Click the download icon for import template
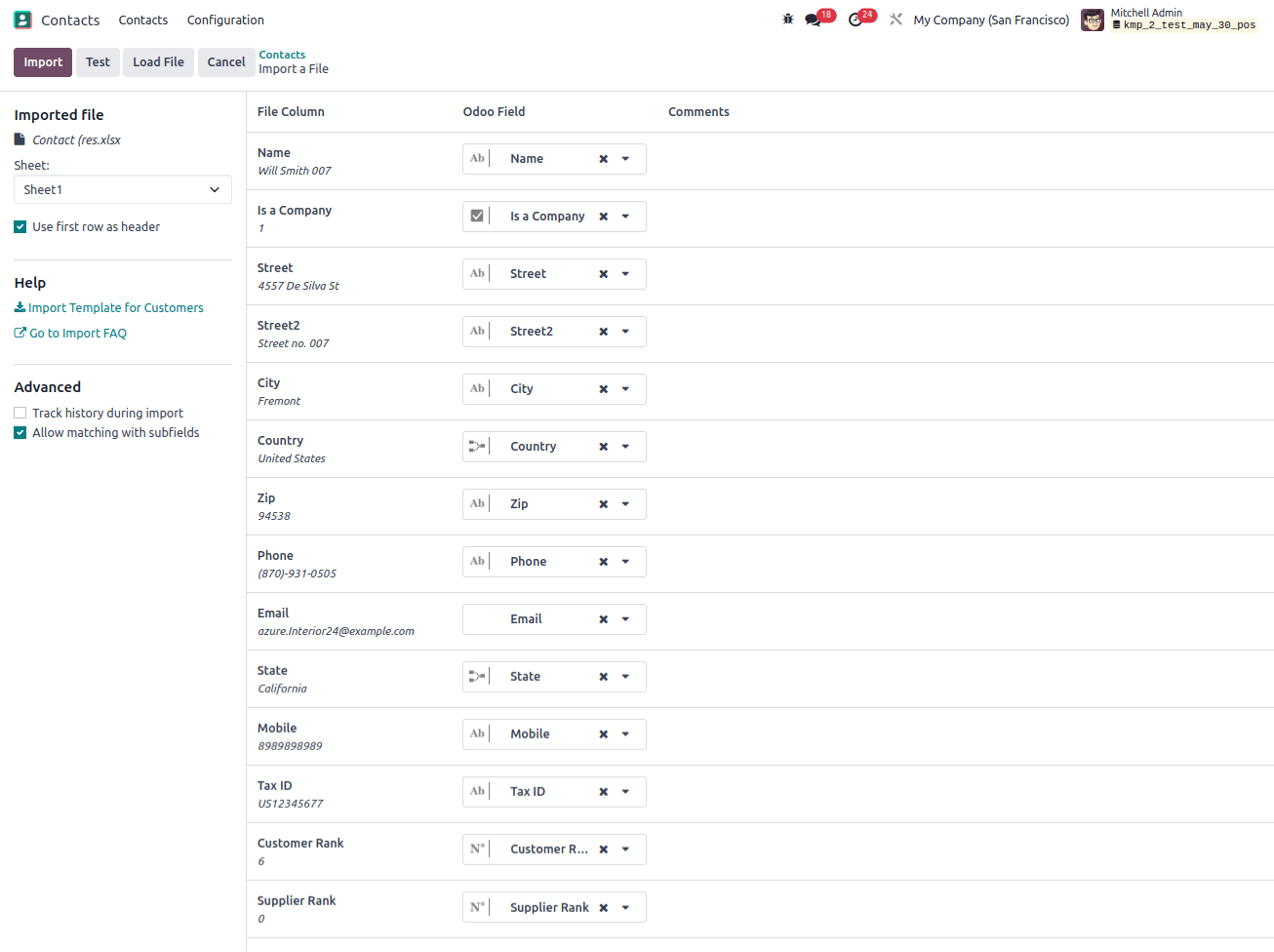 20,307
